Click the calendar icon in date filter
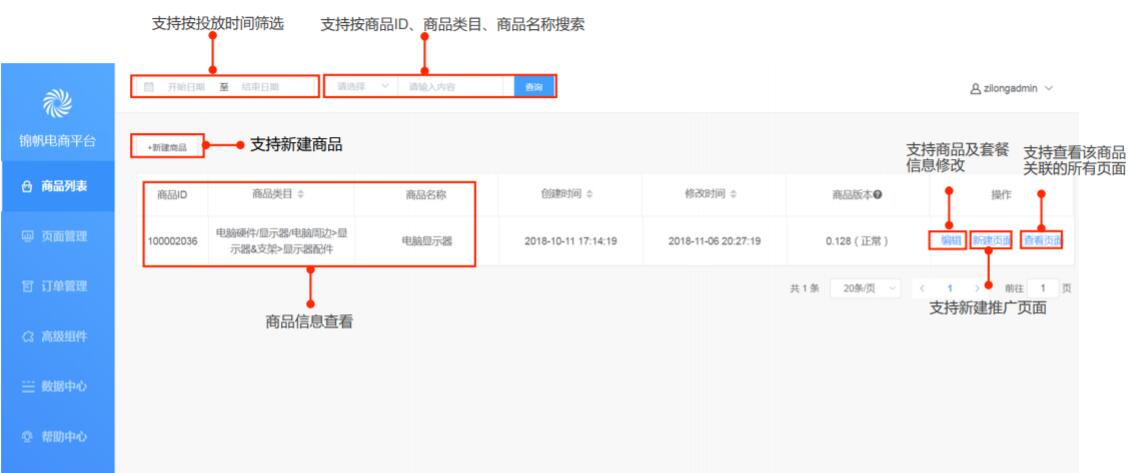This screenshot has width=1130, height=473. click(x=149, y=87)
